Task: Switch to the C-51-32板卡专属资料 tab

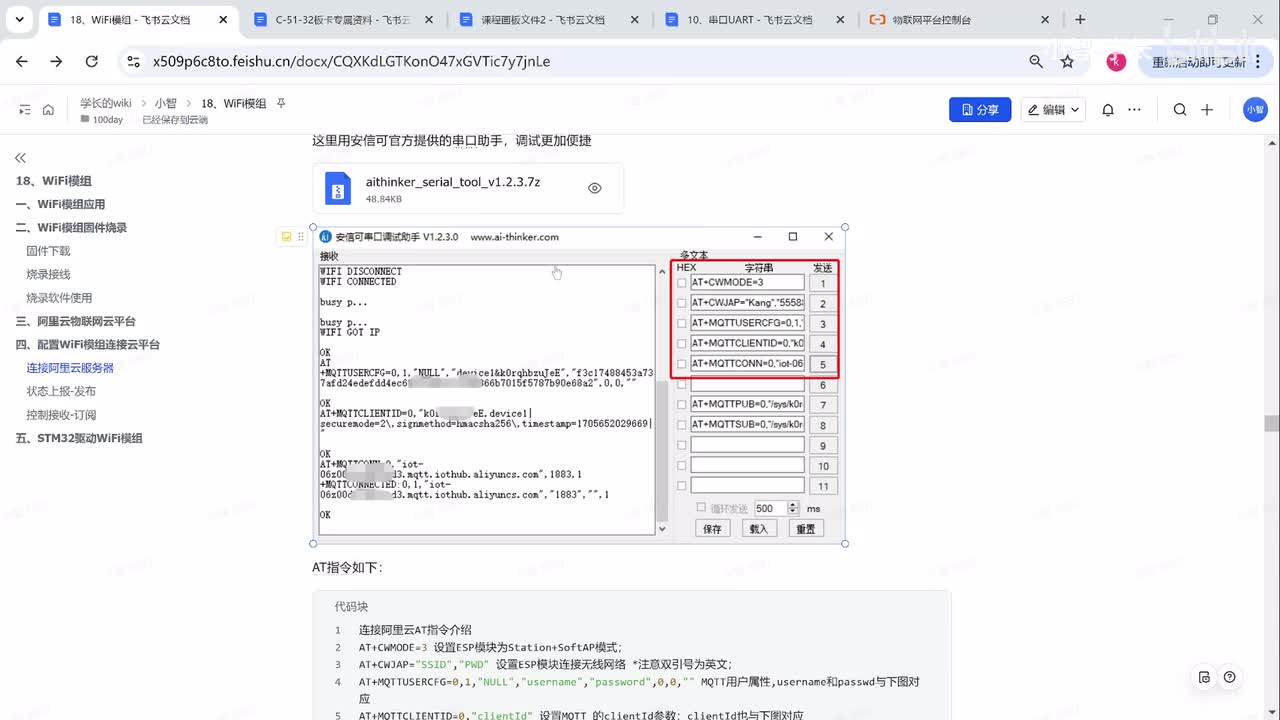Action: pyautogui.click(x=342, y=19)
